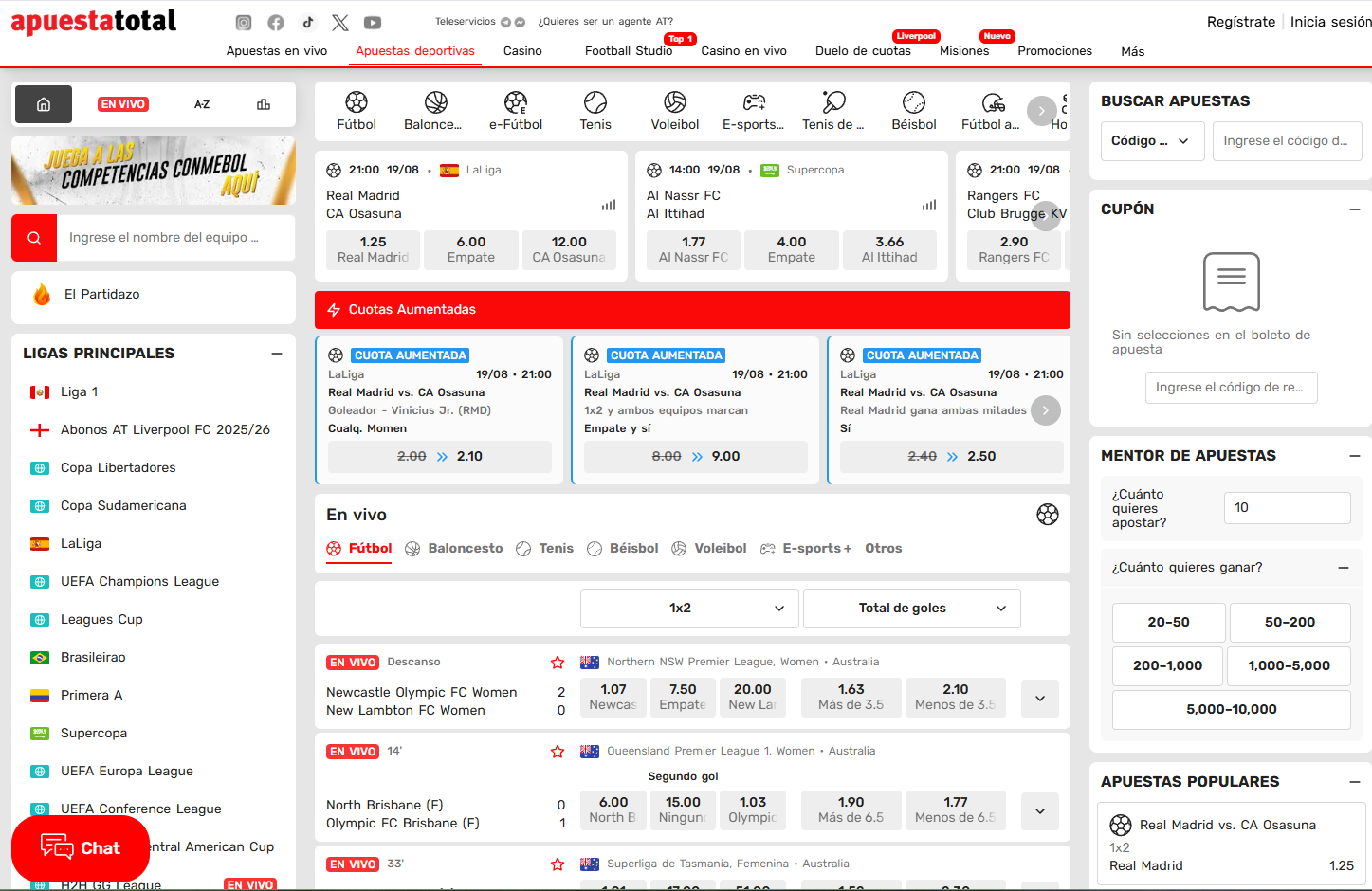Click the red search magnifier icon
The image size is (1372, 891).
click(33, 237)
